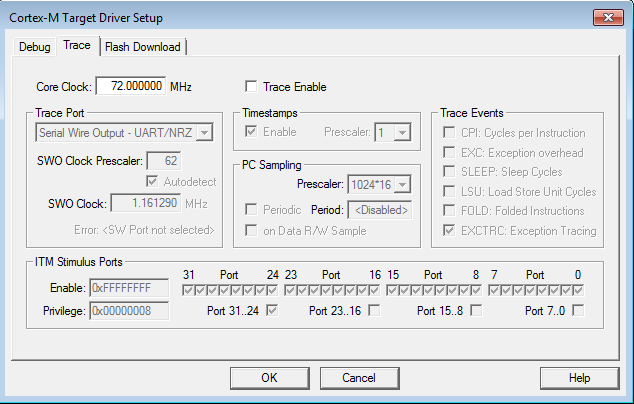
Task: Close the Cortex-M Target Driver Setup dialog
Action: click(608, 17)
